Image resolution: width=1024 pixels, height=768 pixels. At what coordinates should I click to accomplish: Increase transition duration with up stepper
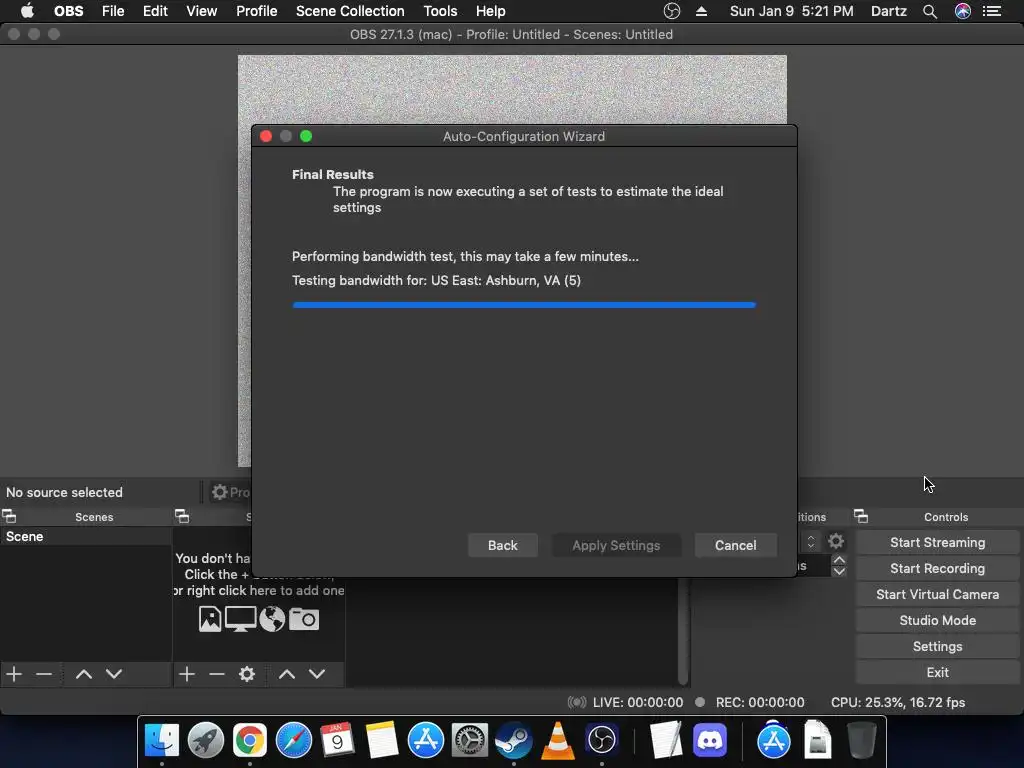click(839, 560)
